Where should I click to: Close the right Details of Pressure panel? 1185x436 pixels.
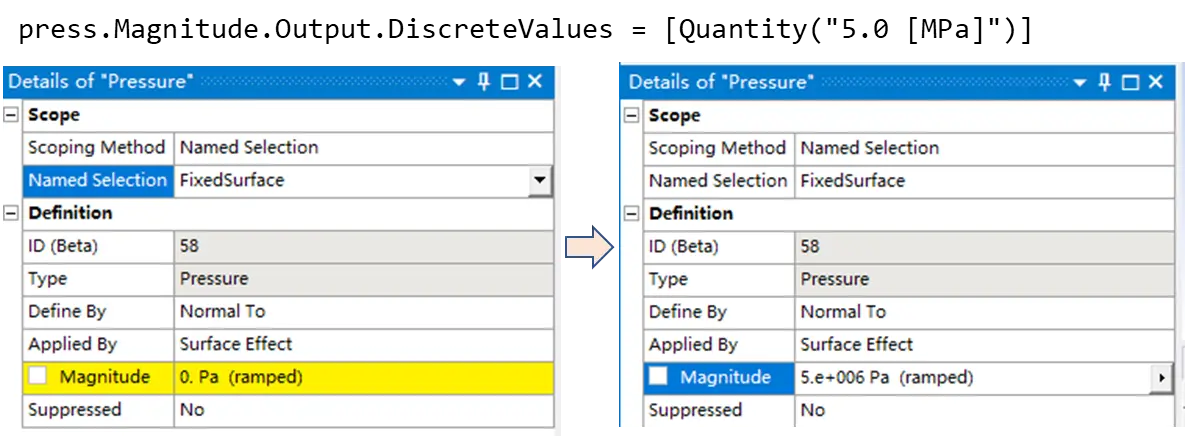click(1155, 82)
